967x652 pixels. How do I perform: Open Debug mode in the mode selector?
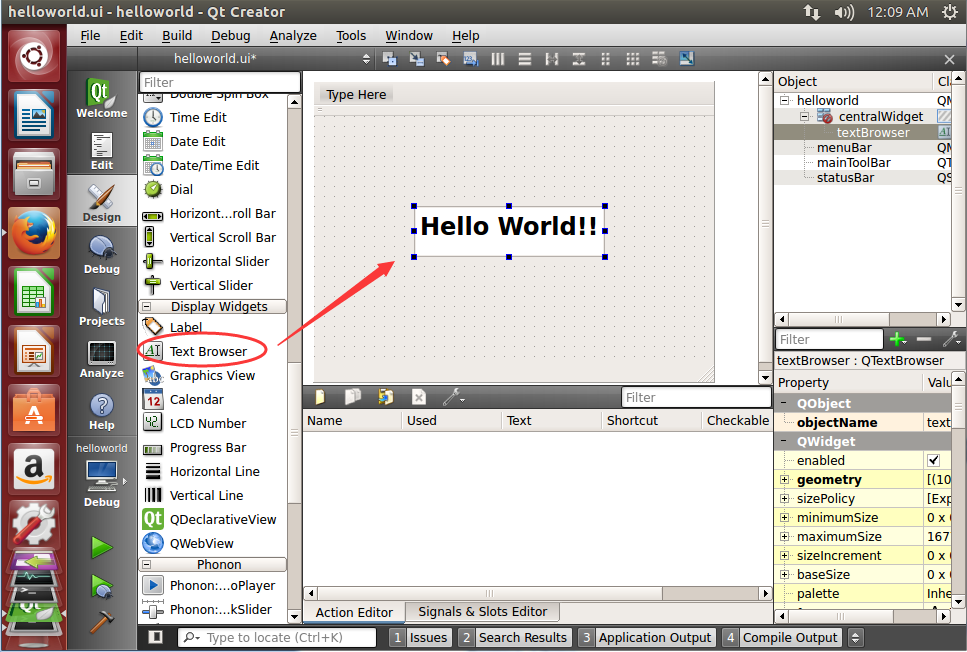[102, 254]
